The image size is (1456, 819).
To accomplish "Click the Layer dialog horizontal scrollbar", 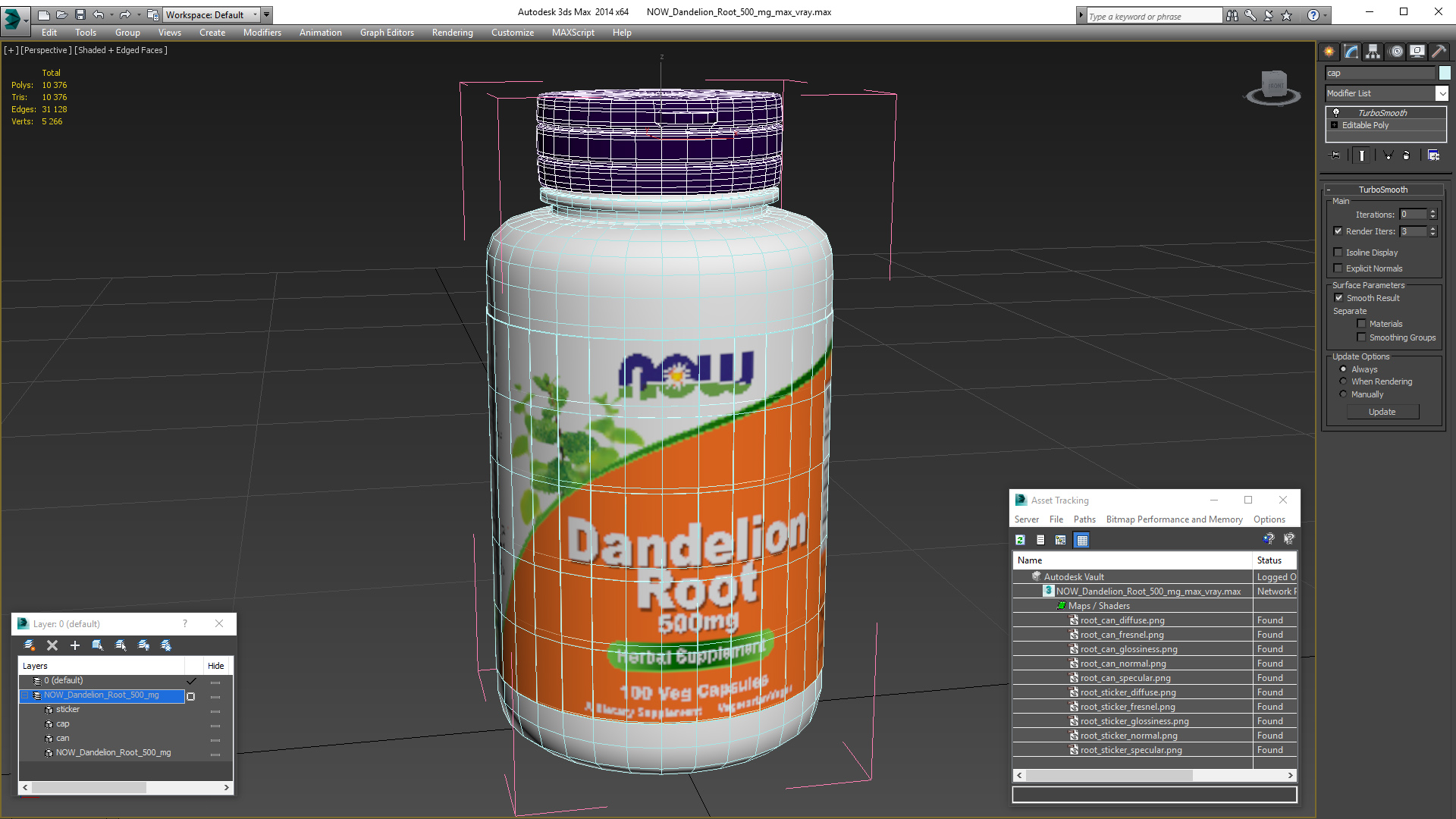I will pos(126,788).
